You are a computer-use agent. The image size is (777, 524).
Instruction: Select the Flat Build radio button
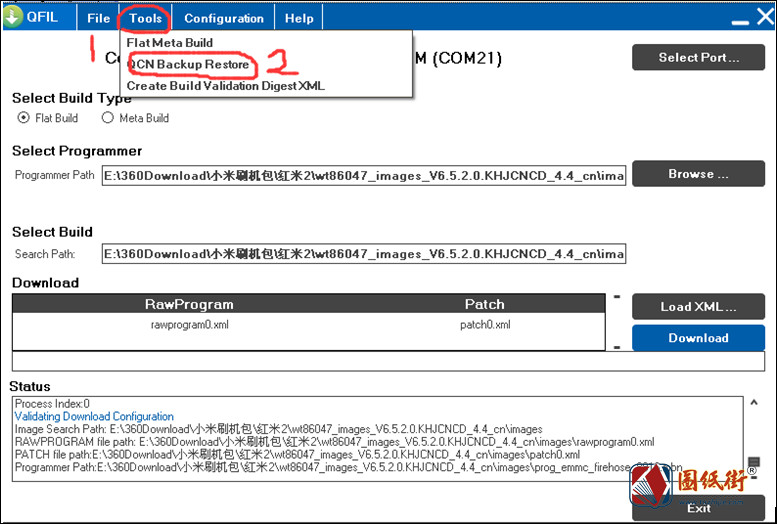tap(23, 118)
